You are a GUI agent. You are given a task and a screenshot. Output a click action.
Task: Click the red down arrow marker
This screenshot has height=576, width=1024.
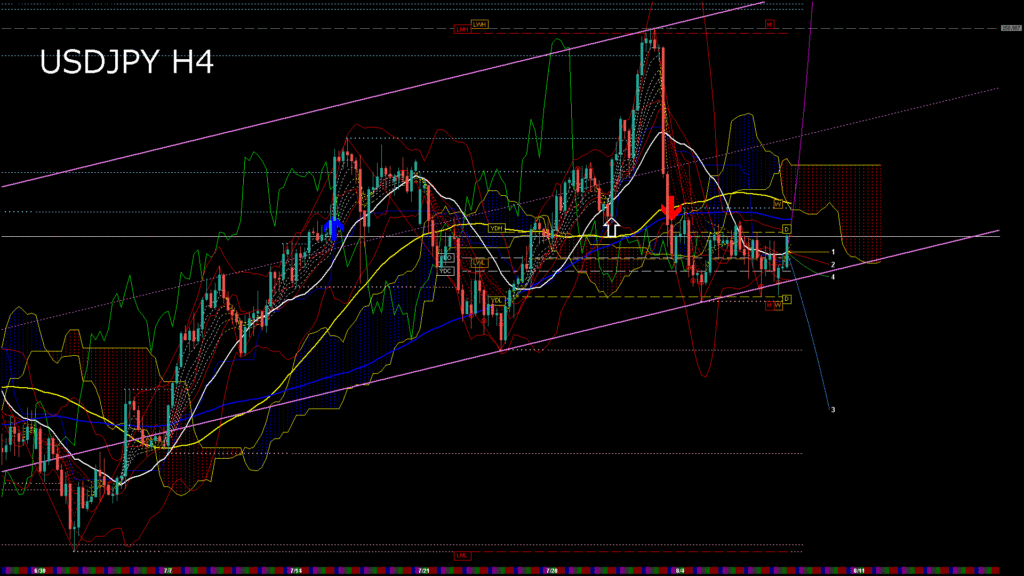tap(671, 210)
